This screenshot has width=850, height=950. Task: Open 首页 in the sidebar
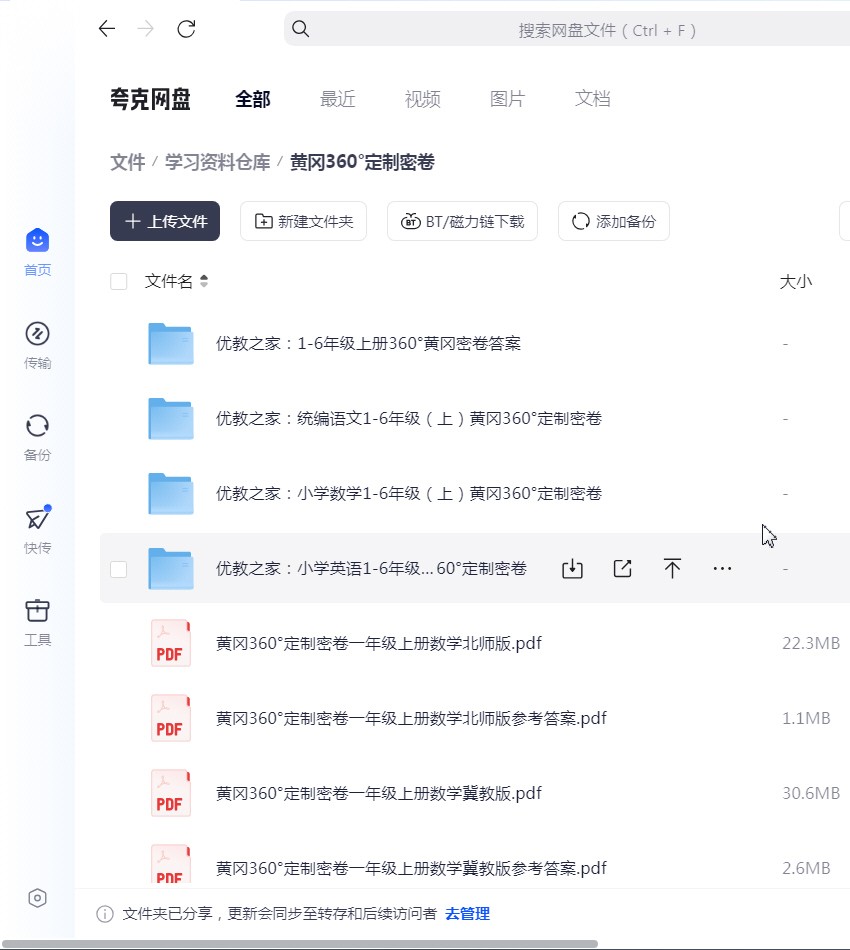pyautogui.click(x=38, y=252)
